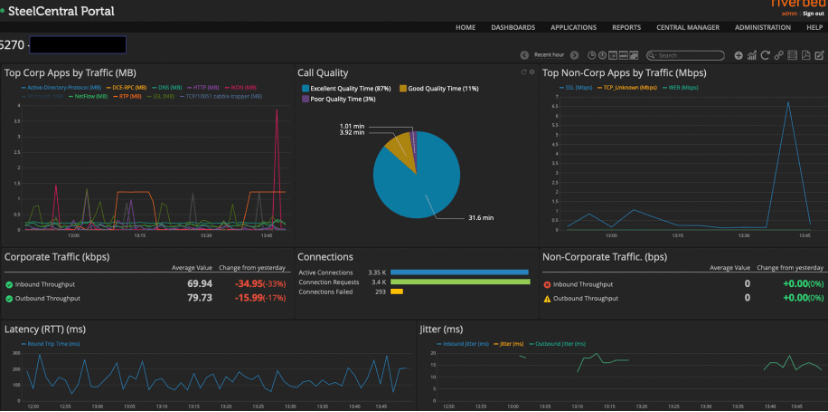Click the chain link share icon
Viewport: 828px width, 412px height.
tap(778, 55)
